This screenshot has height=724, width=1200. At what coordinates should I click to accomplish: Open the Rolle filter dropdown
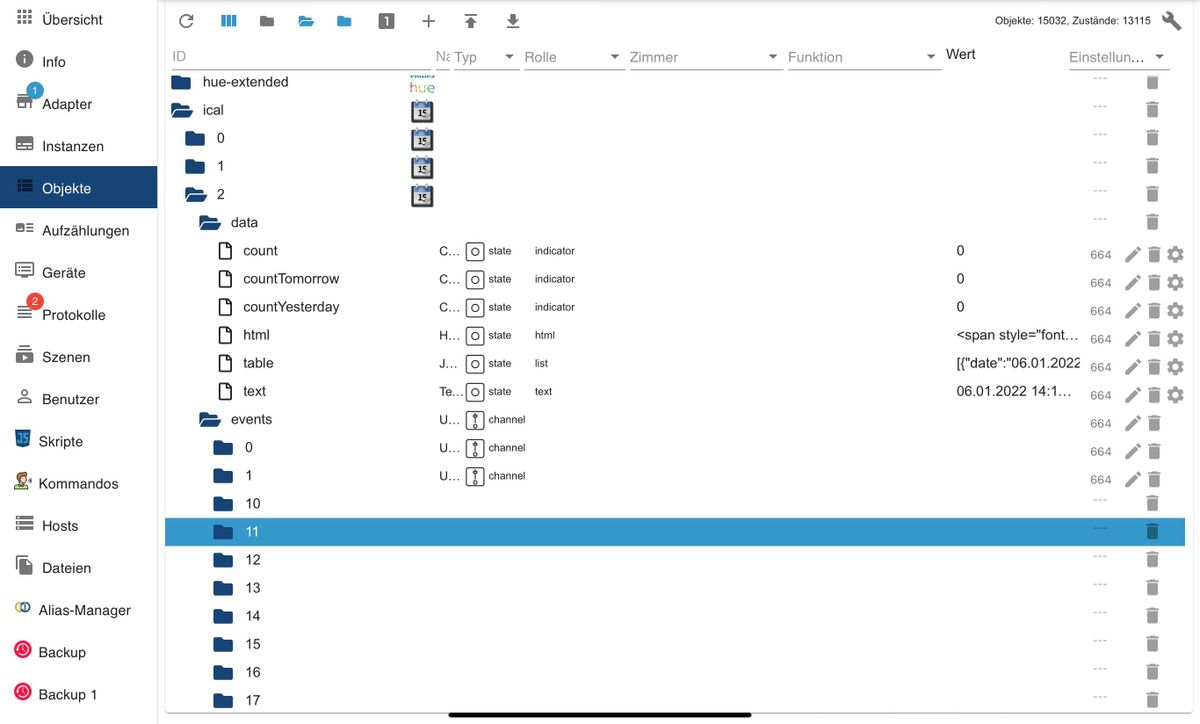click(x=573, y=58)
